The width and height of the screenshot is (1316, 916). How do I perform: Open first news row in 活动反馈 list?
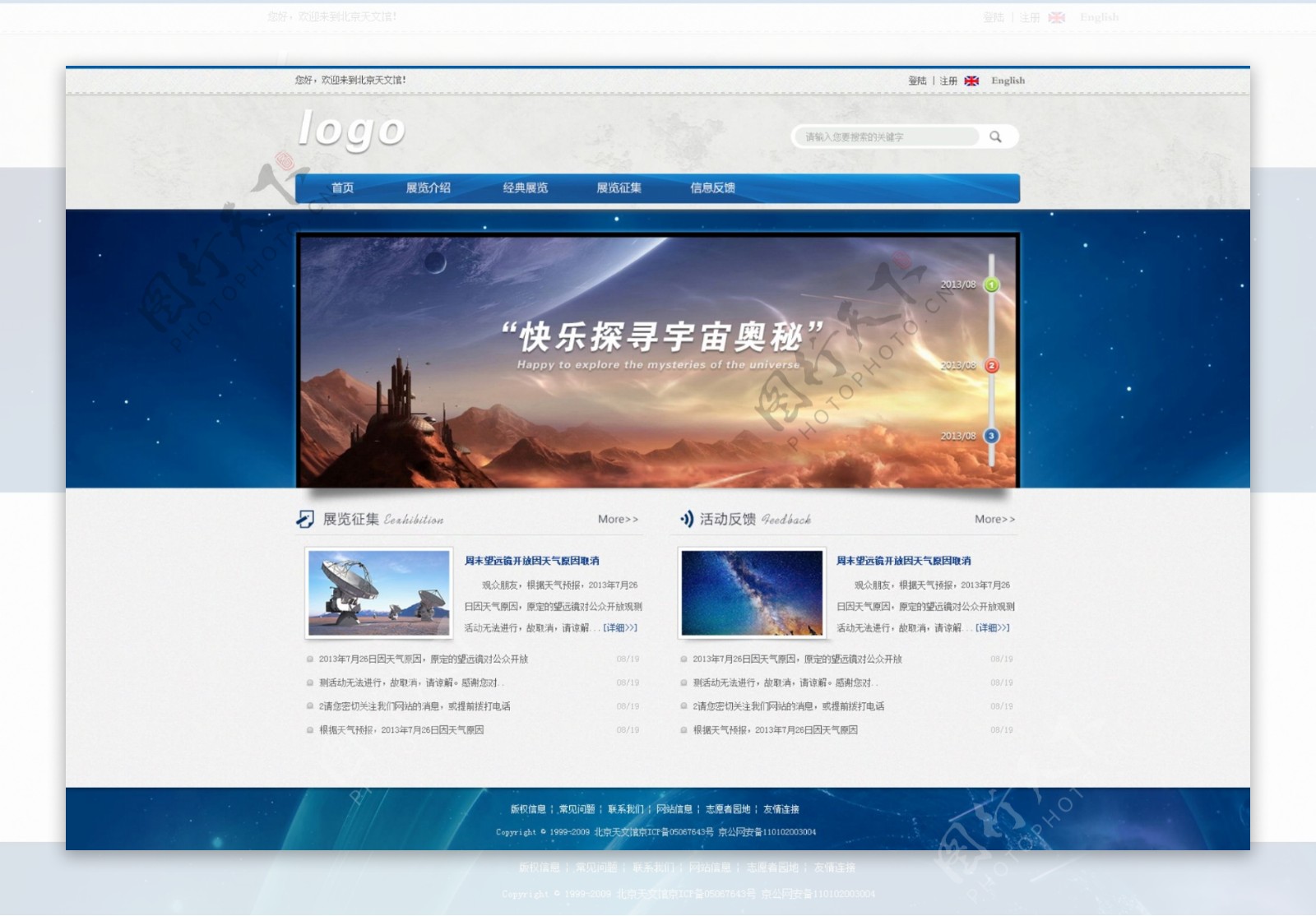[846, 659]
